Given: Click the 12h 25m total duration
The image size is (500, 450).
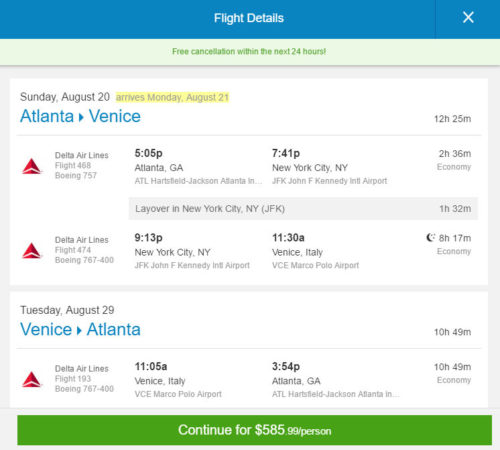Looking at the screenshot, I should (452, 119).
